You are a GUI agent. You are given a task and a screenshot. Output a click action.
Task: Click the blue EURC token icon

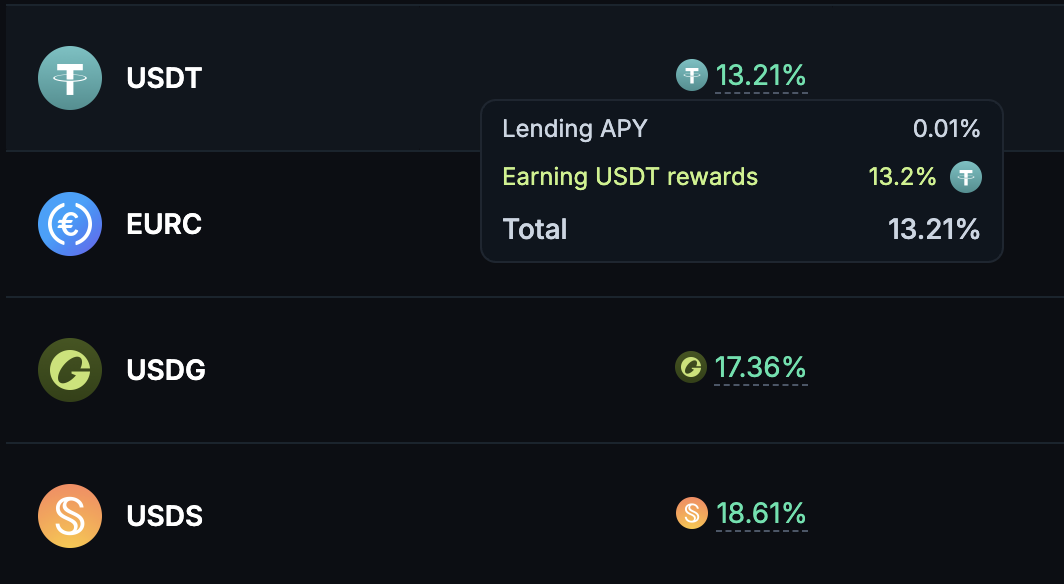click(x=70, y=224)
